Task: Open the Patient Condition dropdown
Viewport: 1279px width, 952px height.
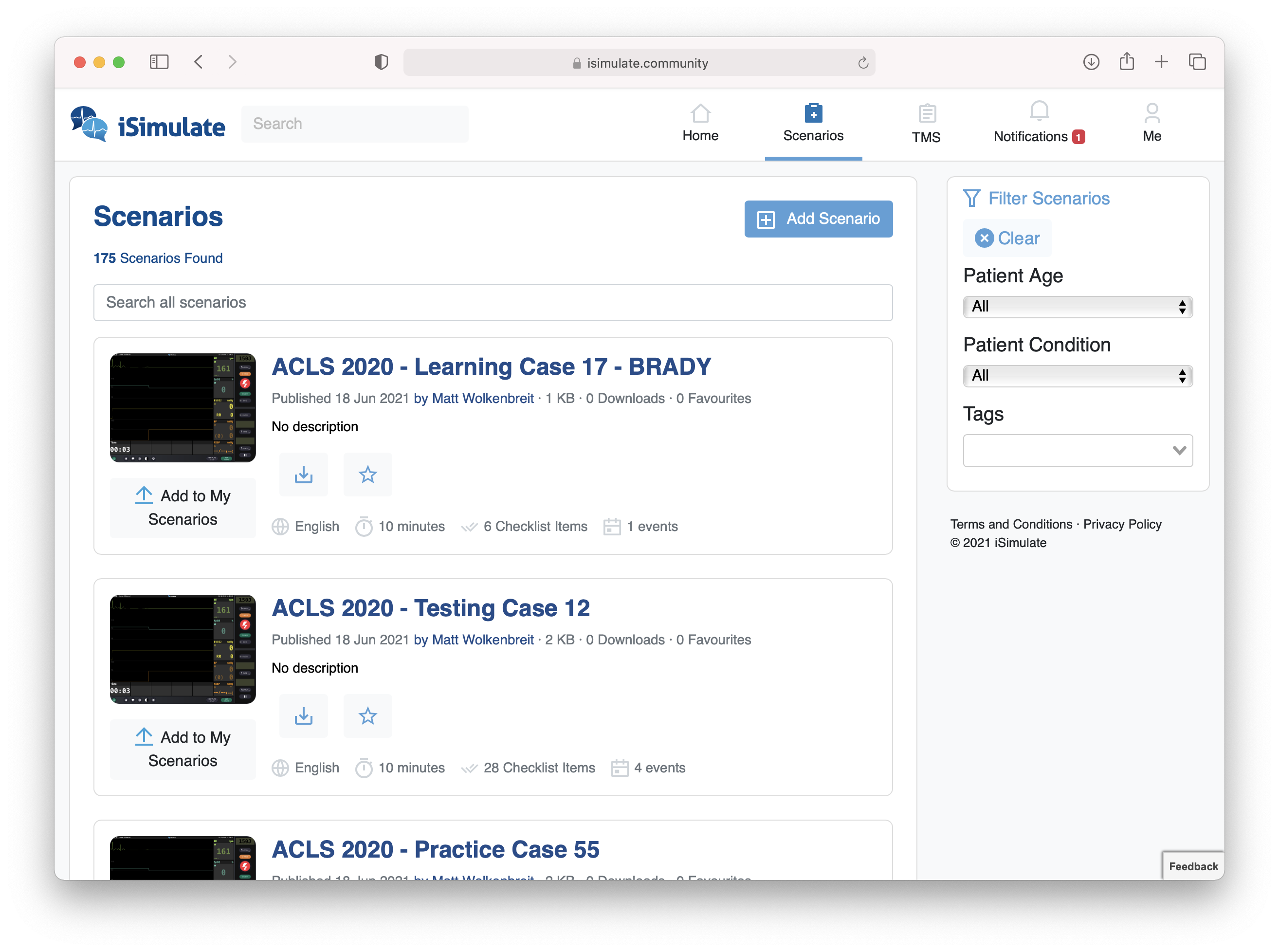Action: [x=1078, y=376]
